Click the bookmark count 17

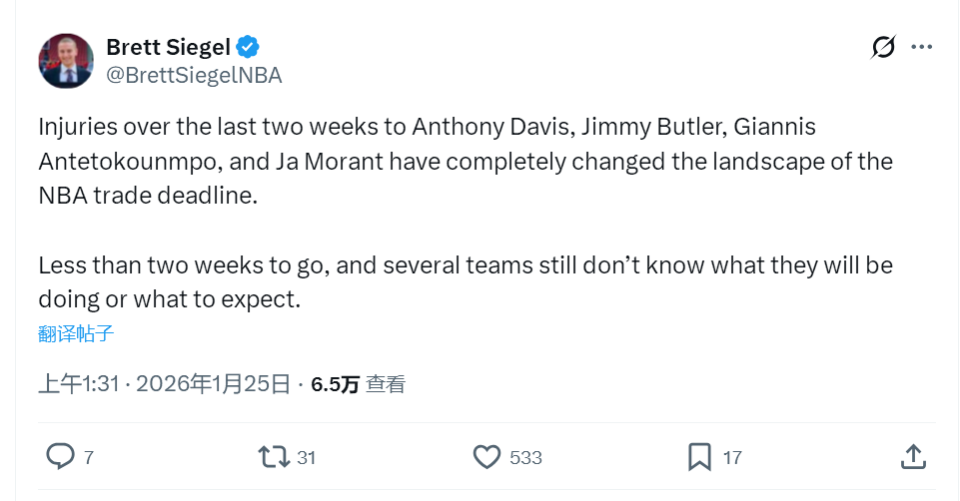[x=732, y=458]
